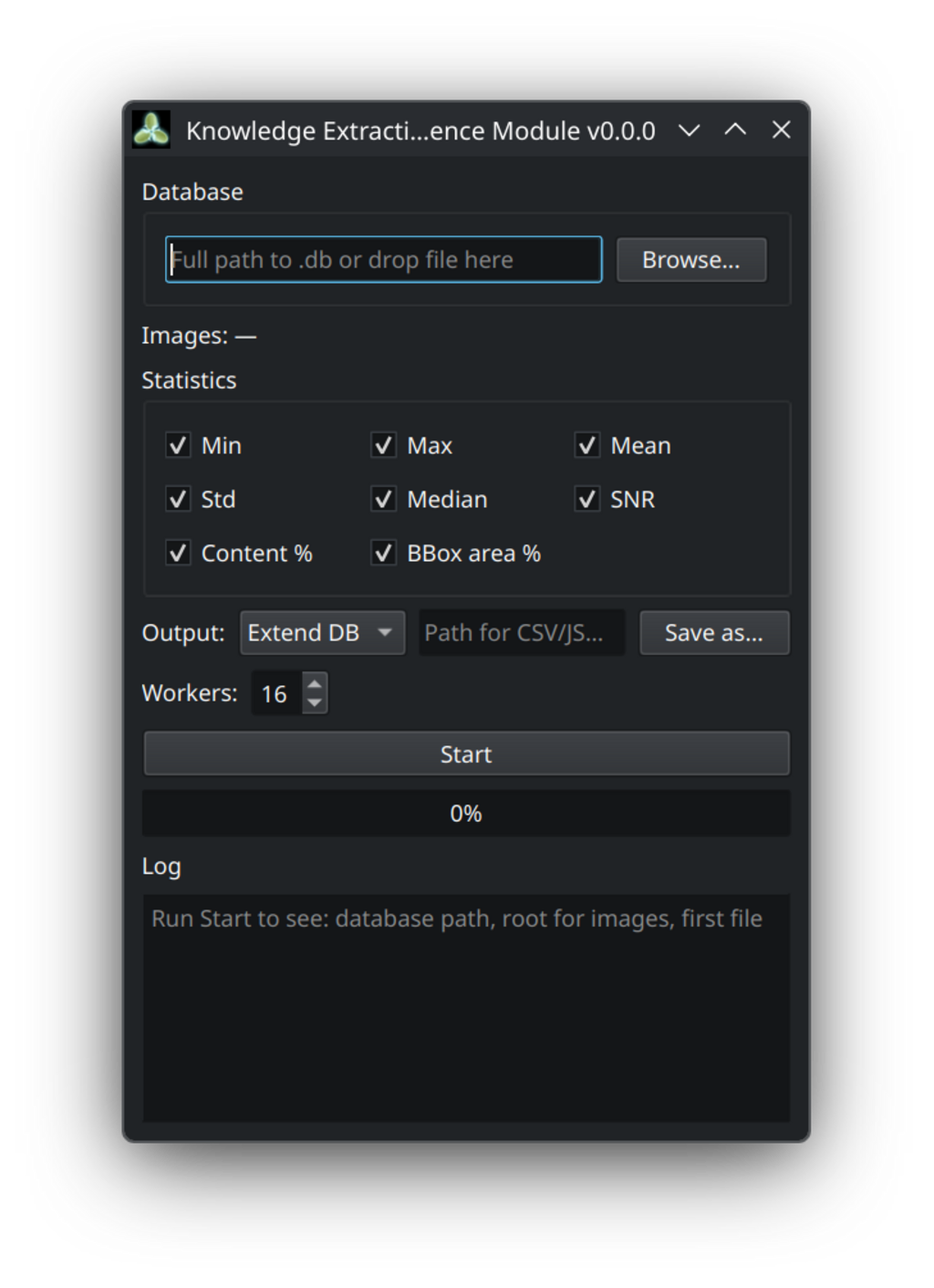This screenshot has height=1288, width=934.
Task: Click the Workers: label
Action: coord(190,693)
